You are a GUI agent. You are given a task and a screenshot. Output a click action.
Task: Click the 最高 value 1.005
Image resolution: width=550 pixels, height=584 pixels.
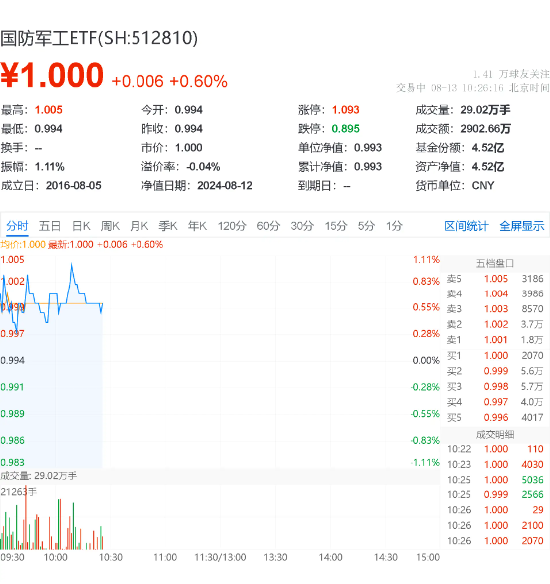(48, 110)
